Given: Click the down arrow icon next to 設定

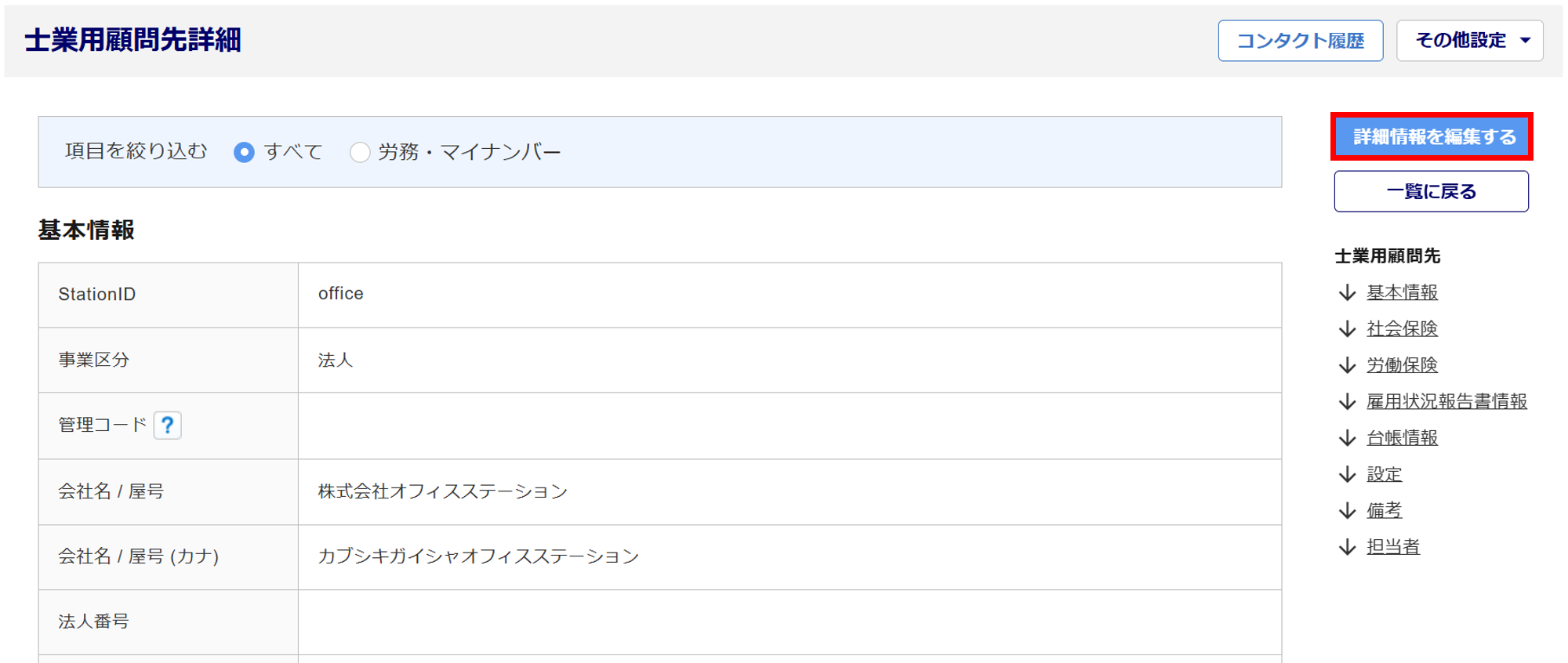Looking at the screenshot, I should 1347,474.
